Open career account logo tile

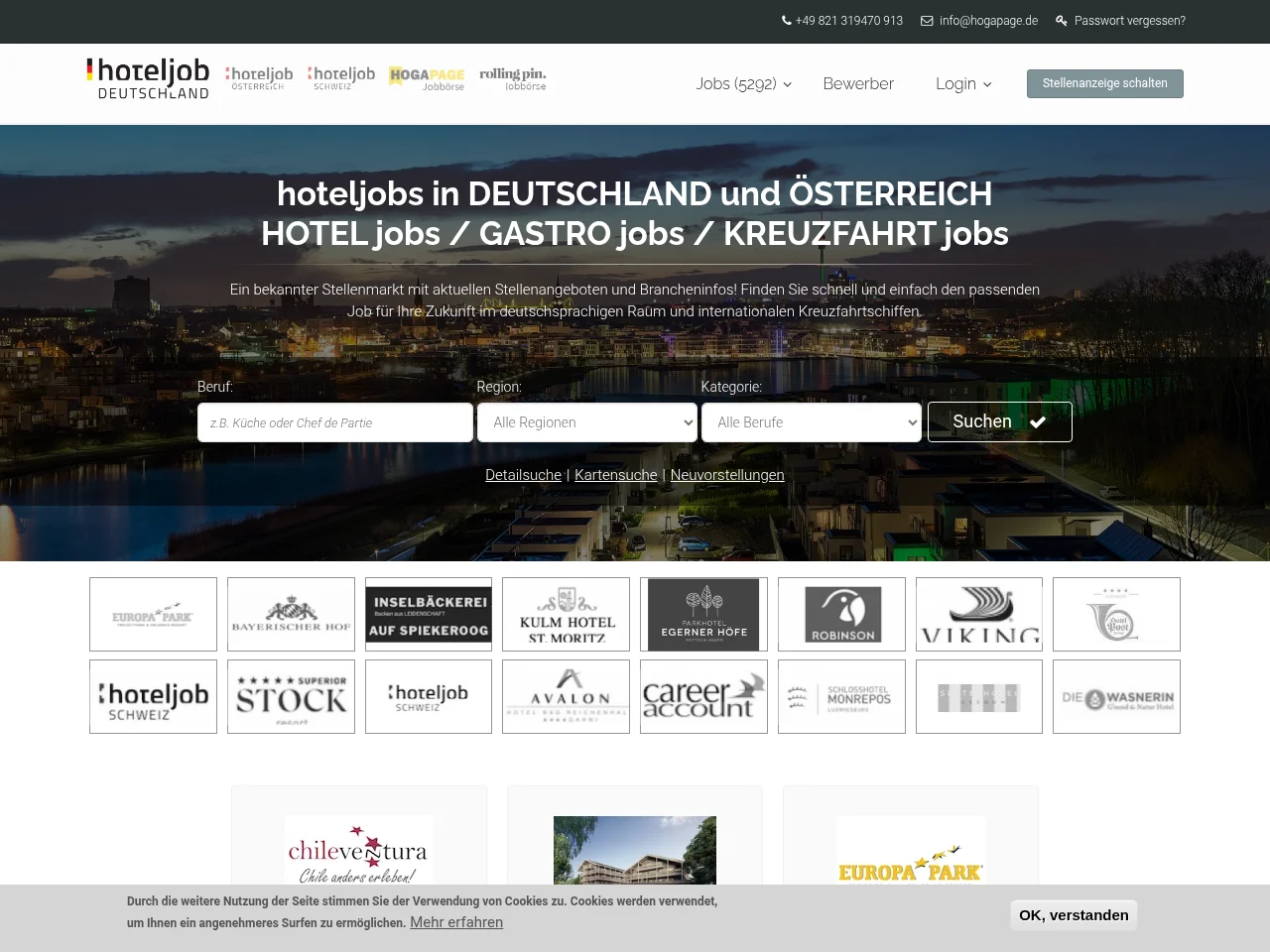pyautogui.click(x=703, y=697)
